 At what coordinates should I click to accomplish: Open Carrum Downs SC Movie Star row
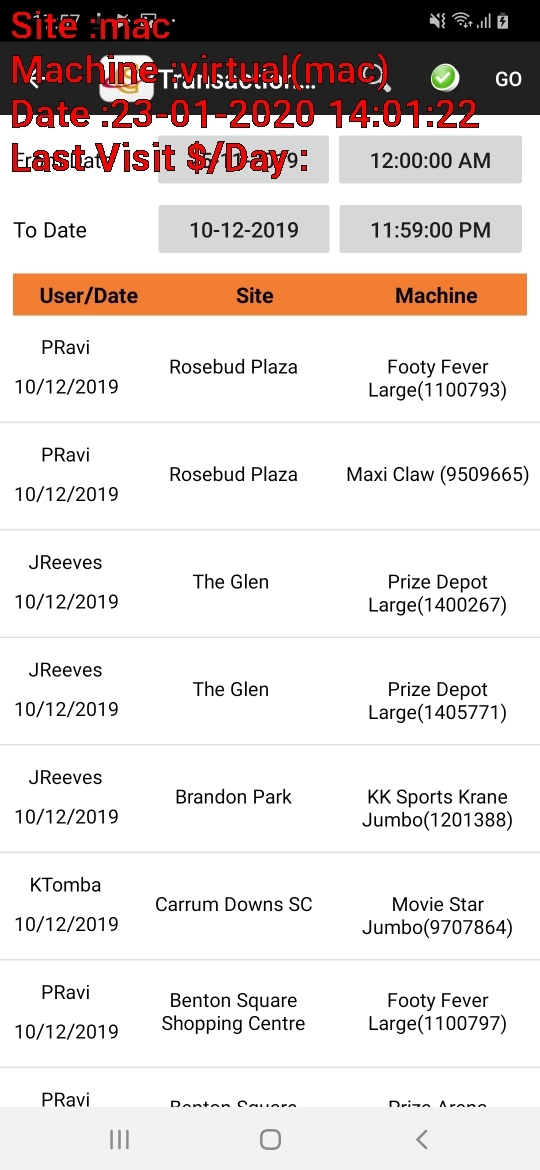point(270,906)
